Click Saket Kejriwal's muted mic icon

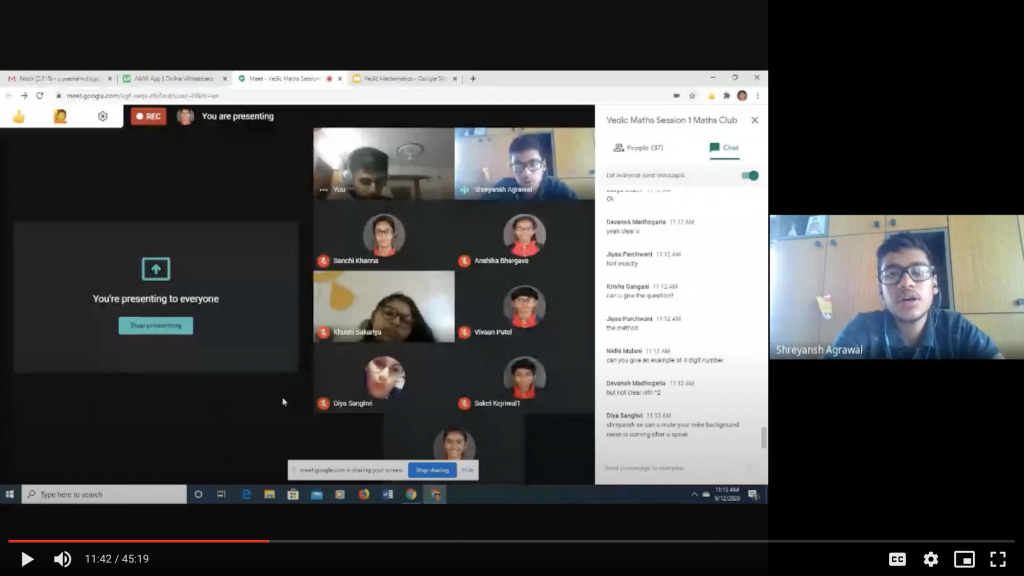[464, 404]
